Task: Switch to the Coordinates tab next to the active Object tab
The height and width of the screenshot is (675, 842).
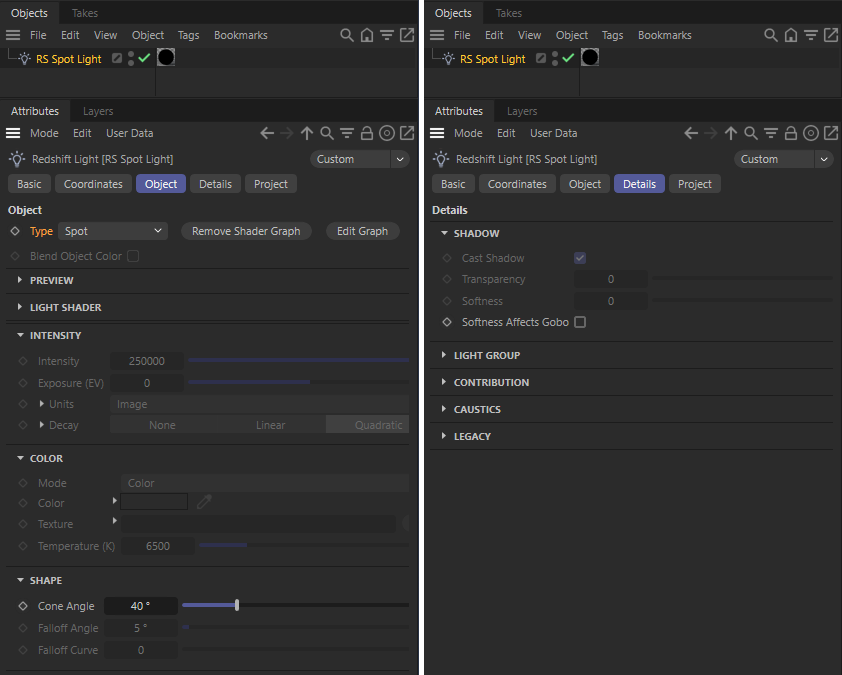Action: coord(93,184)
